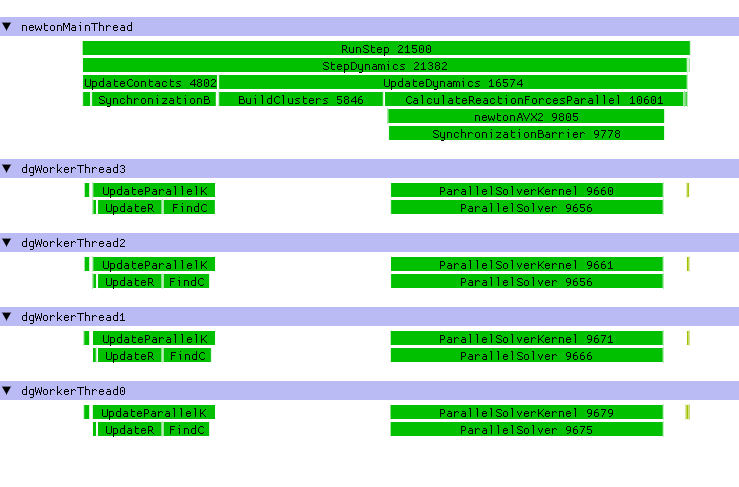Click the UpdateDynamics 16574 block

point(452,83)
